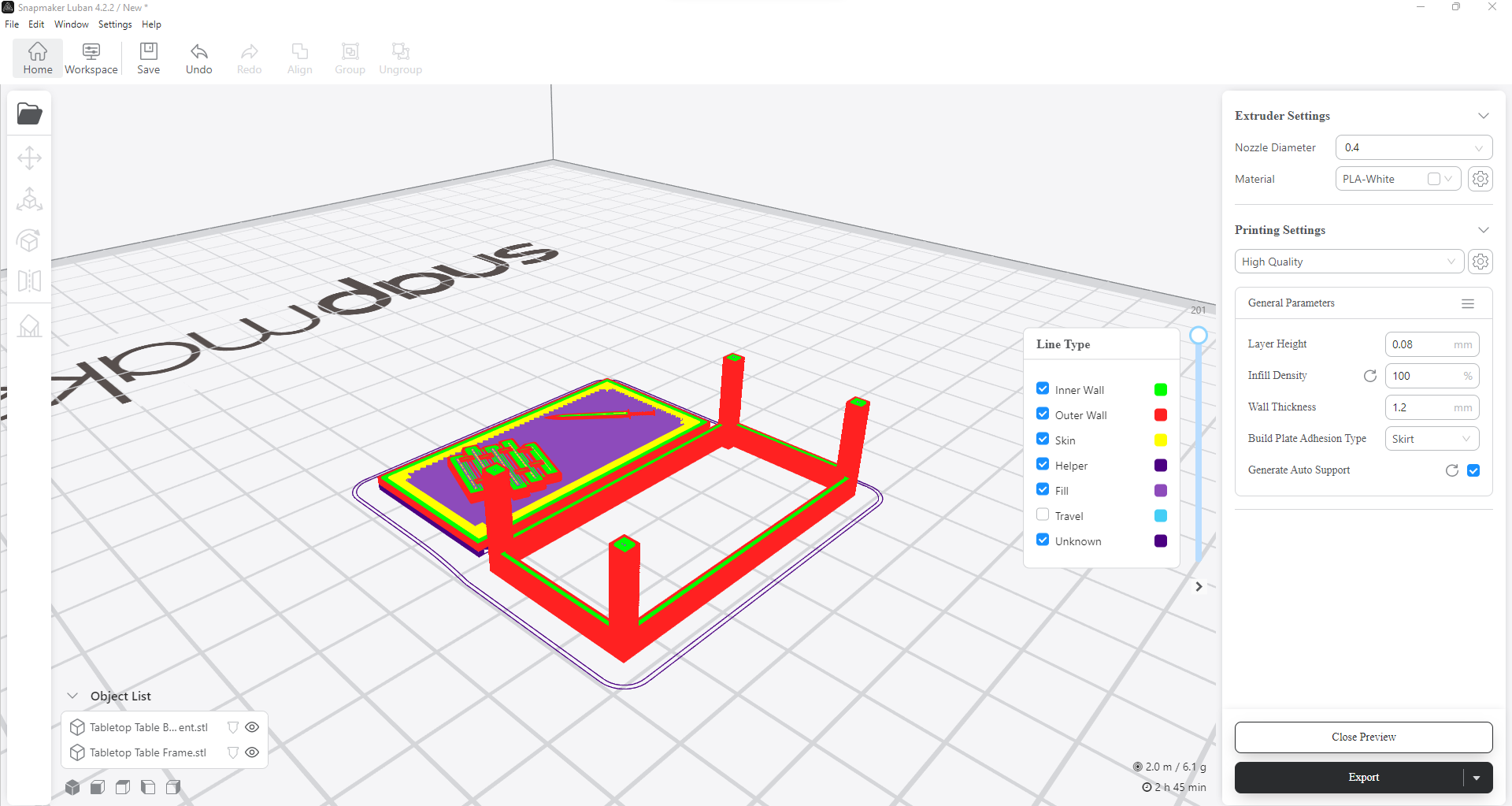Switch to the second view cube icon
The width and height of the screenshot is (1512, 806).
[98, 786]
